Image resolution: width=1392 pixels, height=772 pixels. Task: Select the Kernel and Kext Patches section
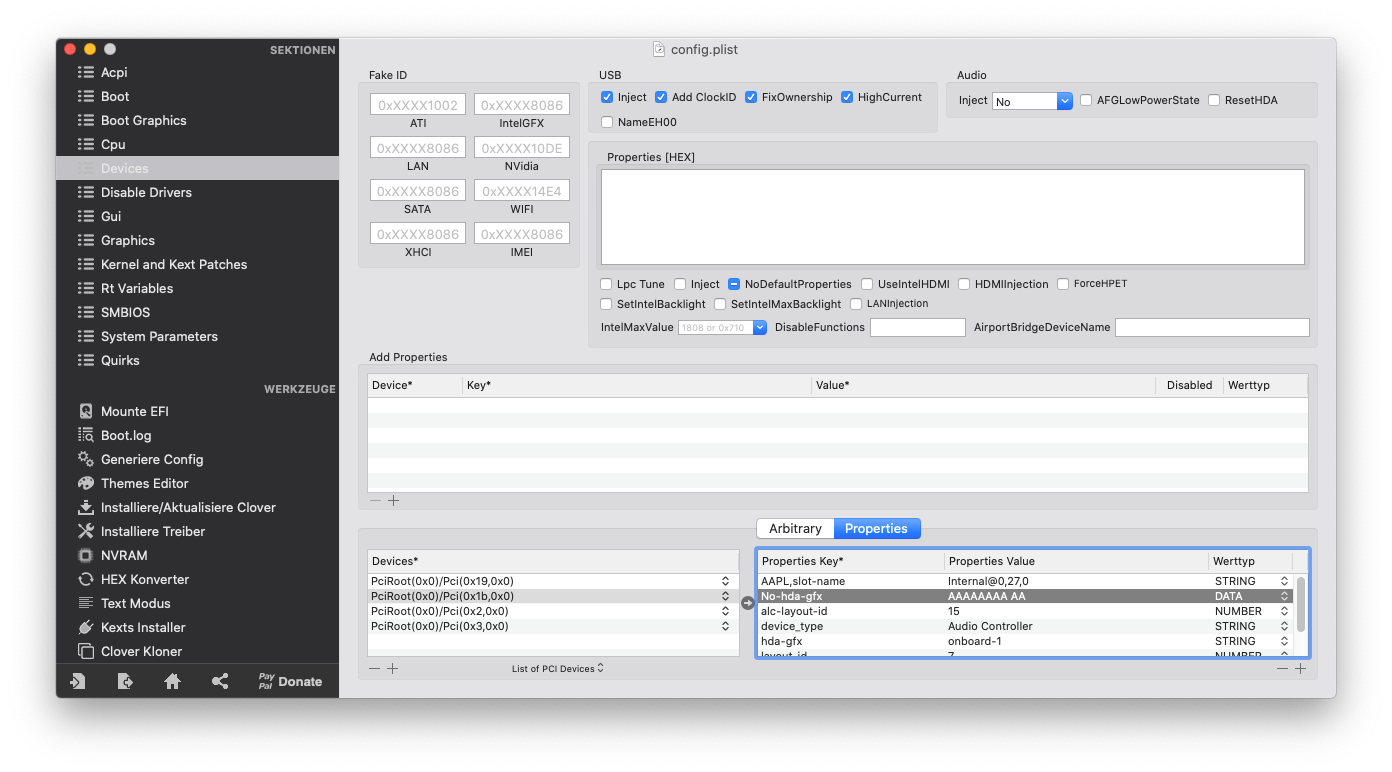click(173, 264)
